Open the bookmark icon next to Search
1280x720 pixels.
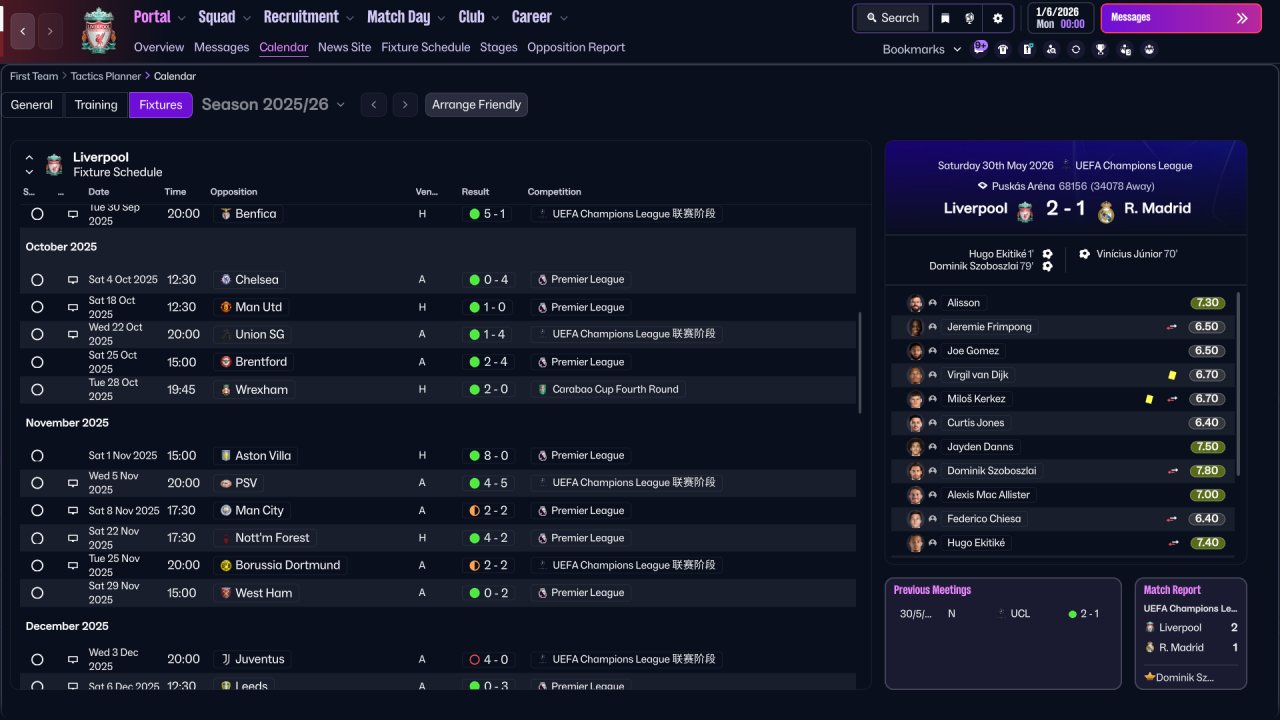pyautogui.click(x=945, y=18)
